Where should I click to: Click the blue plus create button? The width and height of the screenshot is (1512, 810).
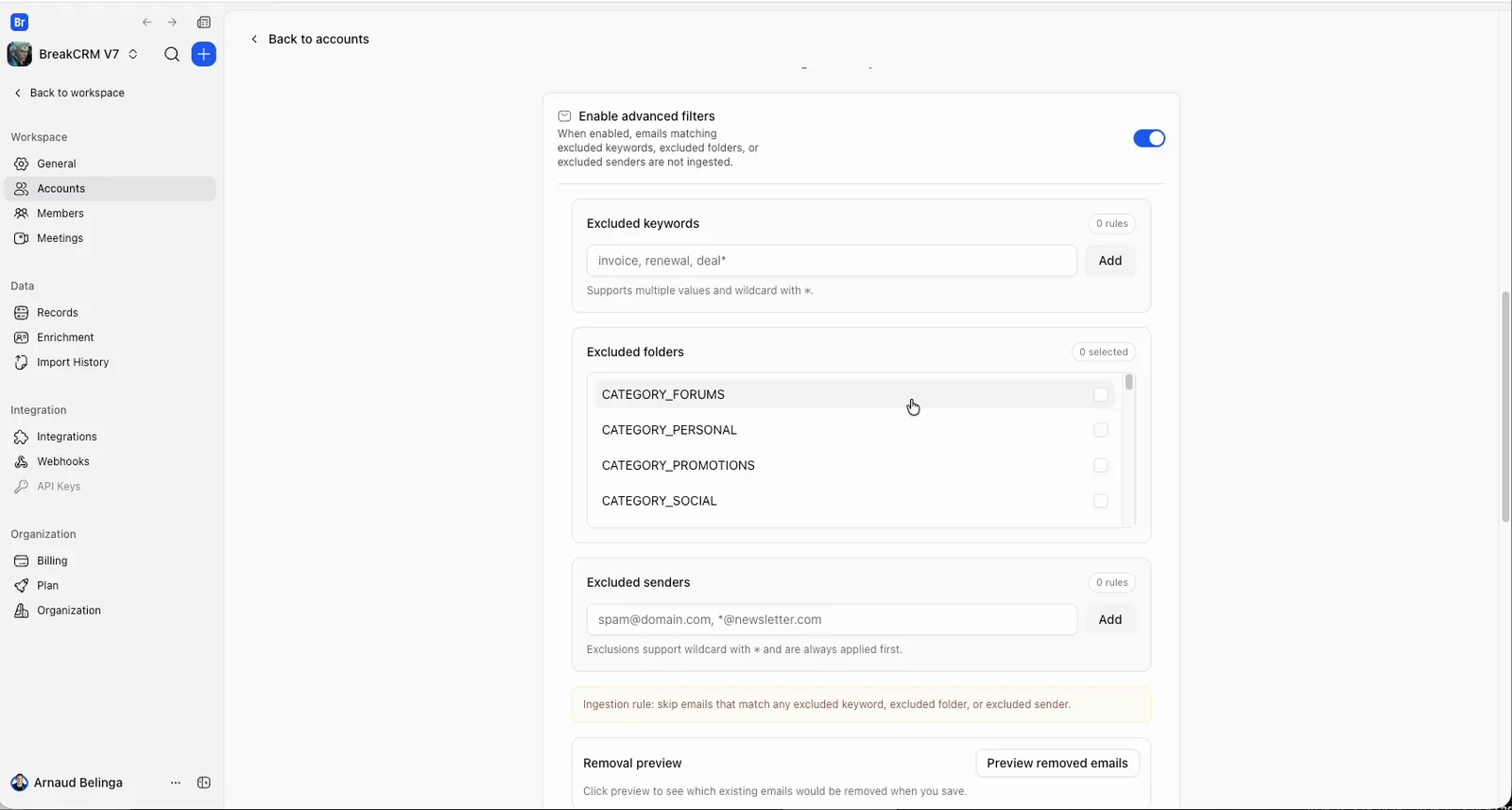pyautogui.click(x=203, y=54)
